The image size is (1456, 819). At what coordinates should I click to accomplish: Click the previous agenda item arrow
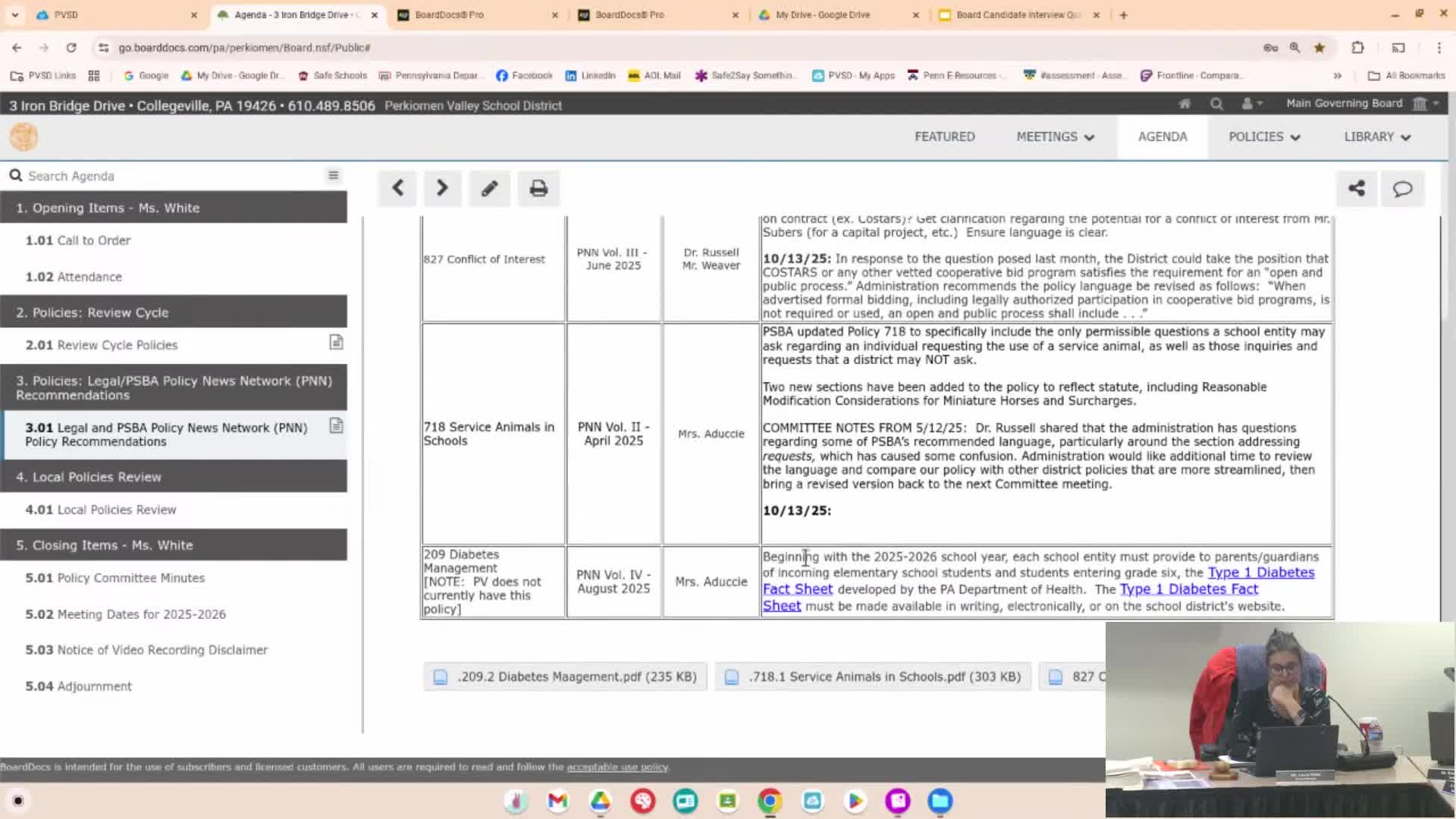coord(397,188)
